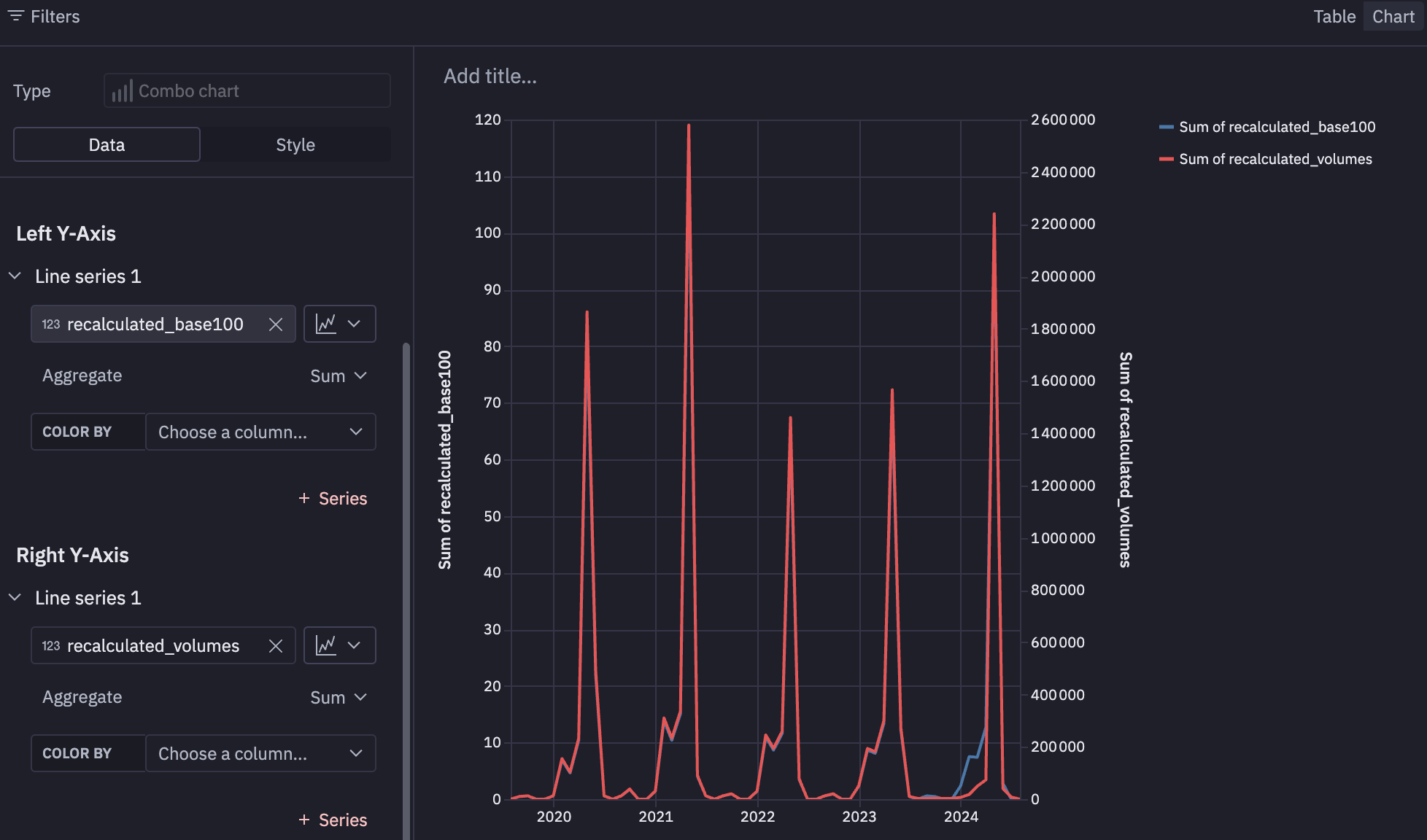Click the 120 left axis tick label
The height and width of the screenshot is (840, 1427).
pos(488,120)
